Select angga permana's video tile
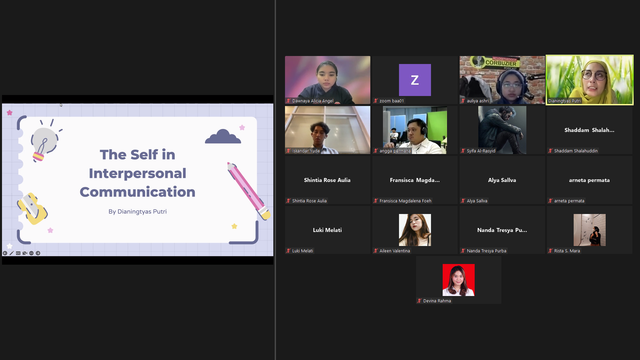This screenshot has width=640, height=360. tap(415, 130)
